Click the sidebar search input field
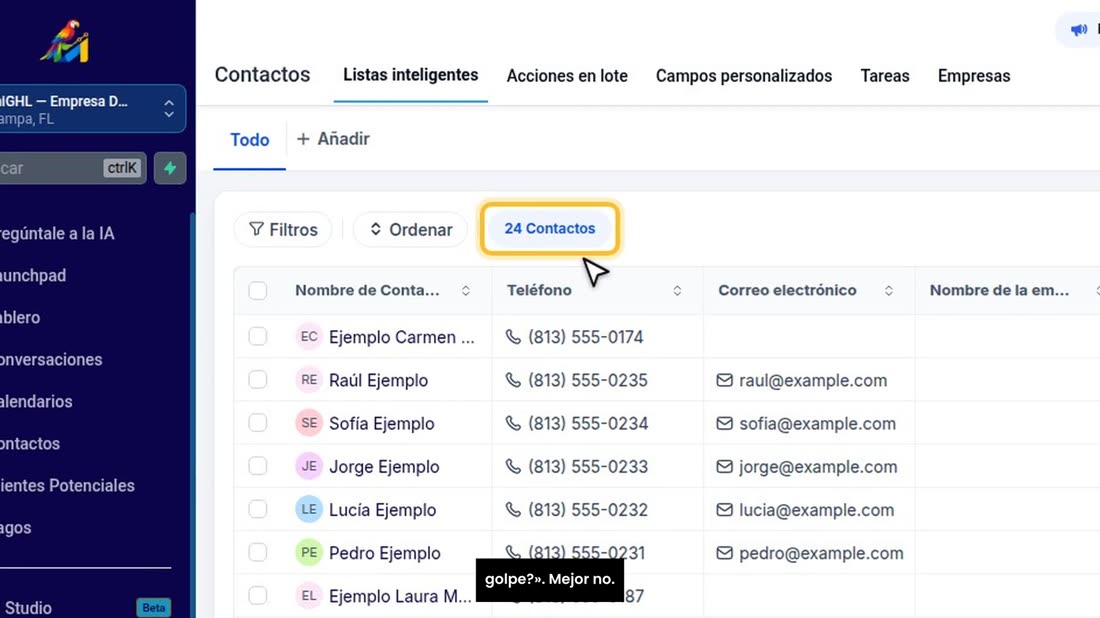 coord(73,168)
